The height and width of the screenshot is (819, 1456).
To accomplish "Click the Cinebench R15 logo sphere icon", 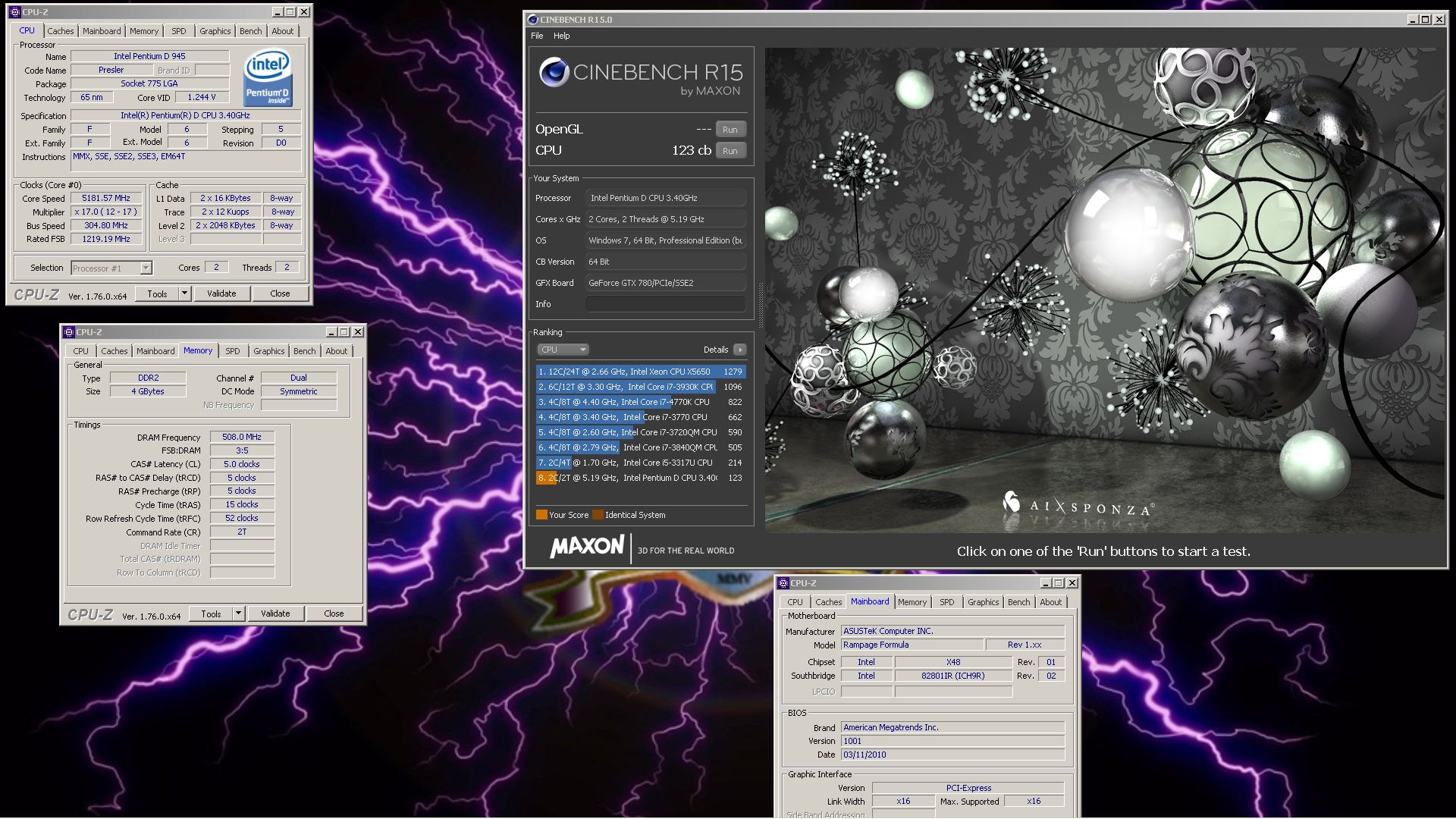I will [x=554, y=72].
